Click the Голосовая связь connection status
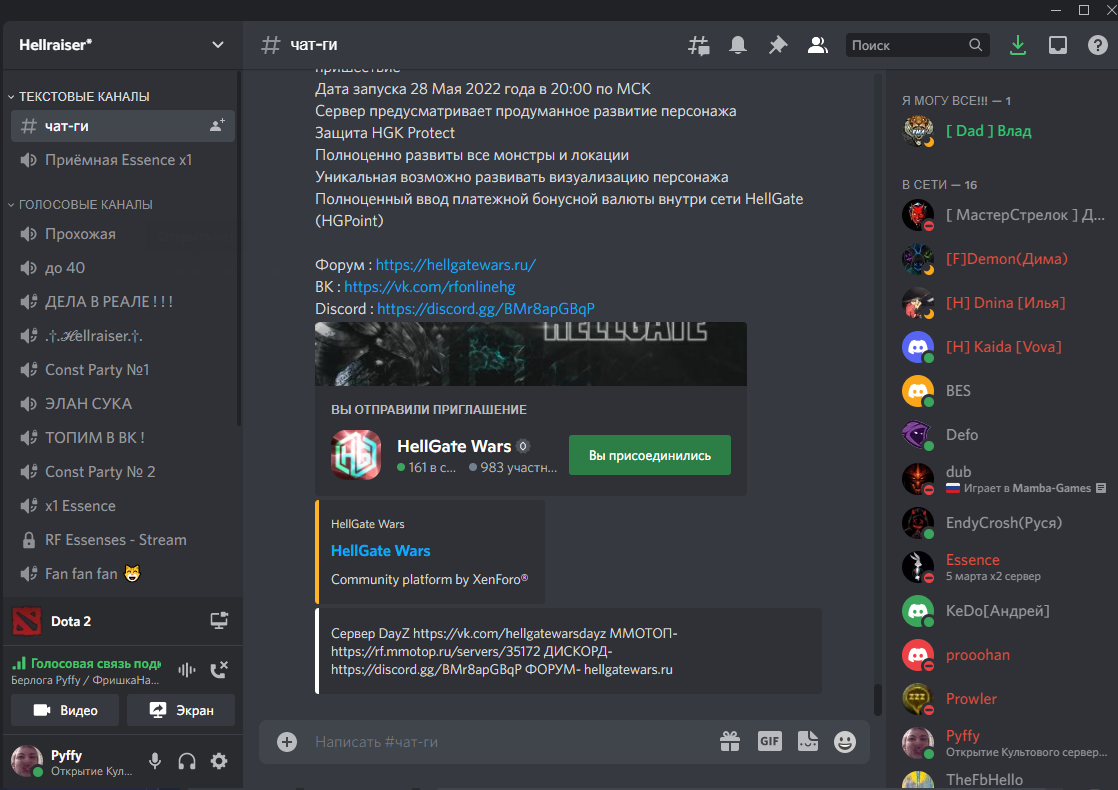Image resolution: width=1118 pixels, height=790 pixels. 88,664
